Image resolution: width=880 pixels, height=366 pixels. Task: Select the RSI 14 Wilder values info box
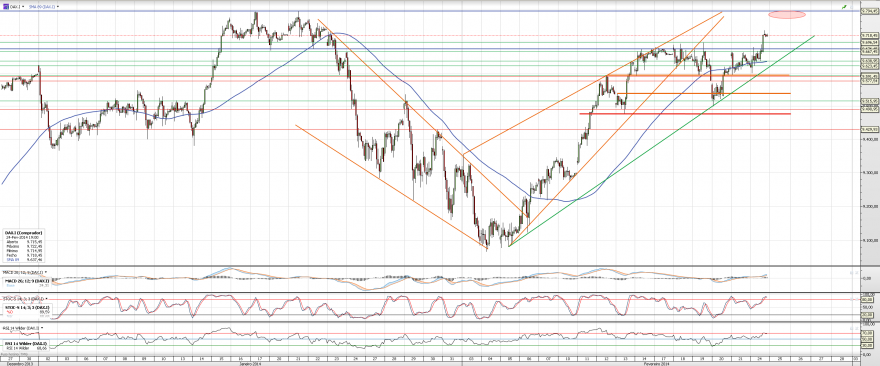(x=25, y=345)
